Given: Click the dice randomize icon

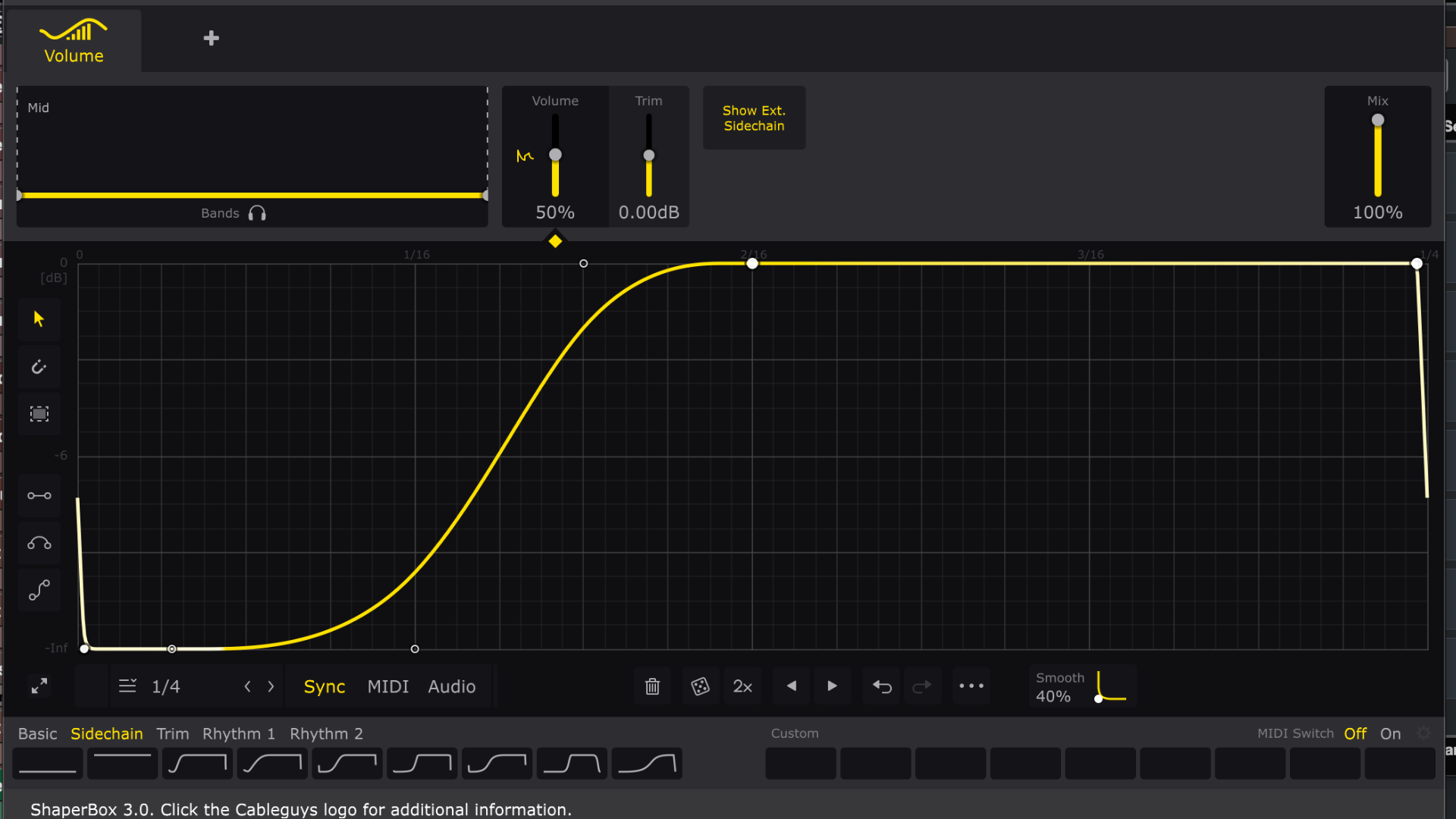Looking at the screenshot, I should tap(700, 687).
